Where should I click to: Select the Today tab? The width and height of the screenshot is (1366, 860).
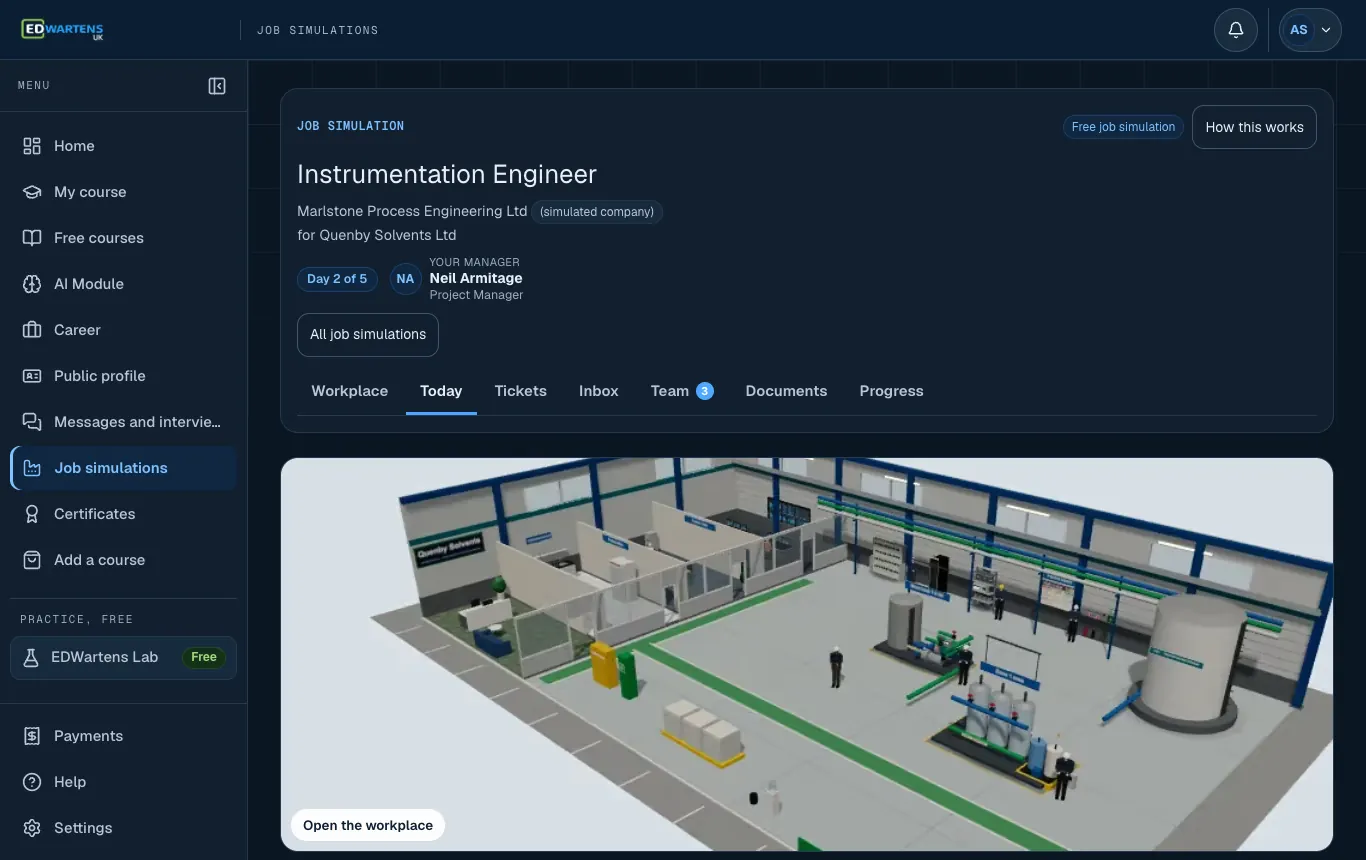pos(441,391)
